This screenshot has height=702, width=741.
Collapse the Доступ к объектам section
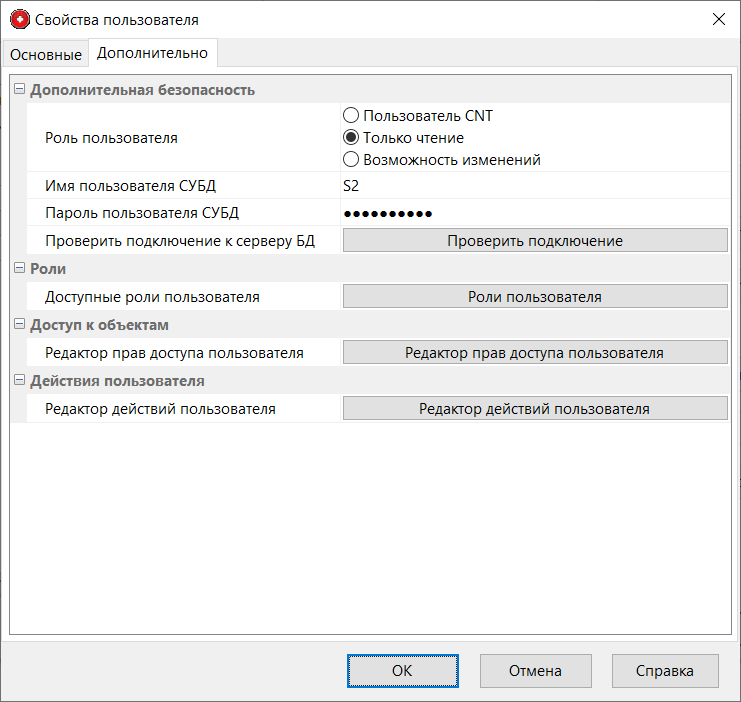point(18,325)
